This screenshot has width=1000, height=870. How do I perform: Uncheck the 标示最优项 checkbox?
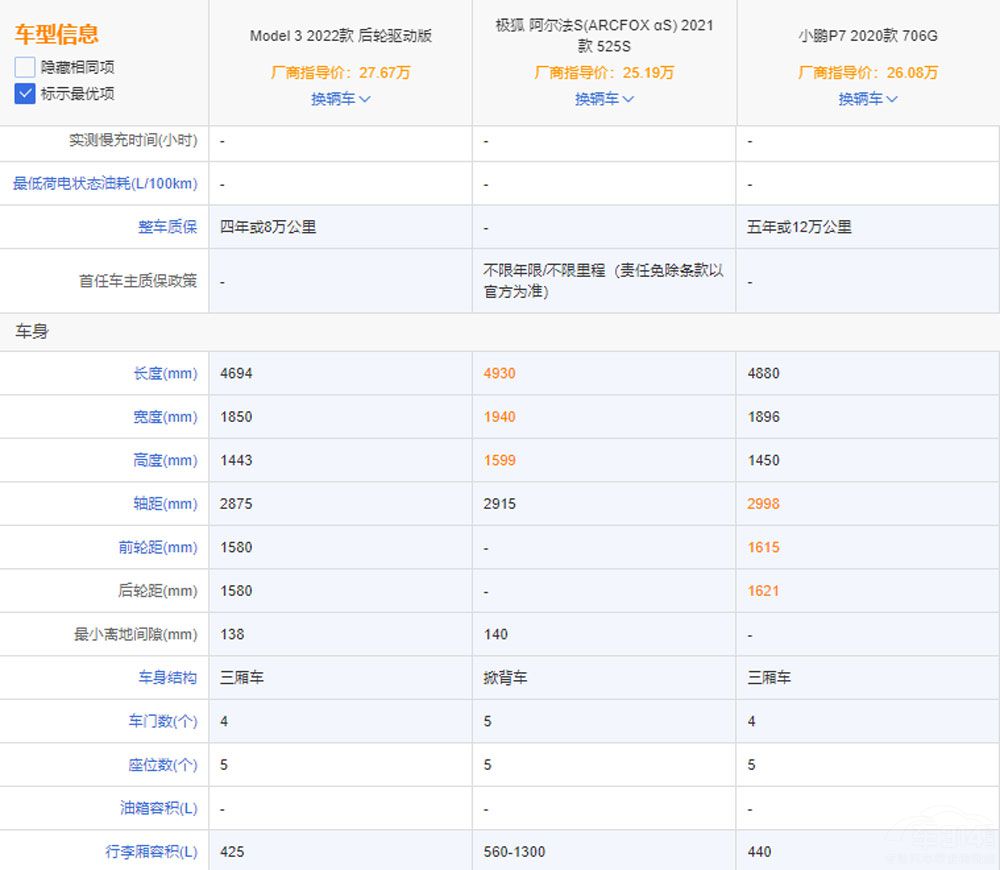(25, 94)
